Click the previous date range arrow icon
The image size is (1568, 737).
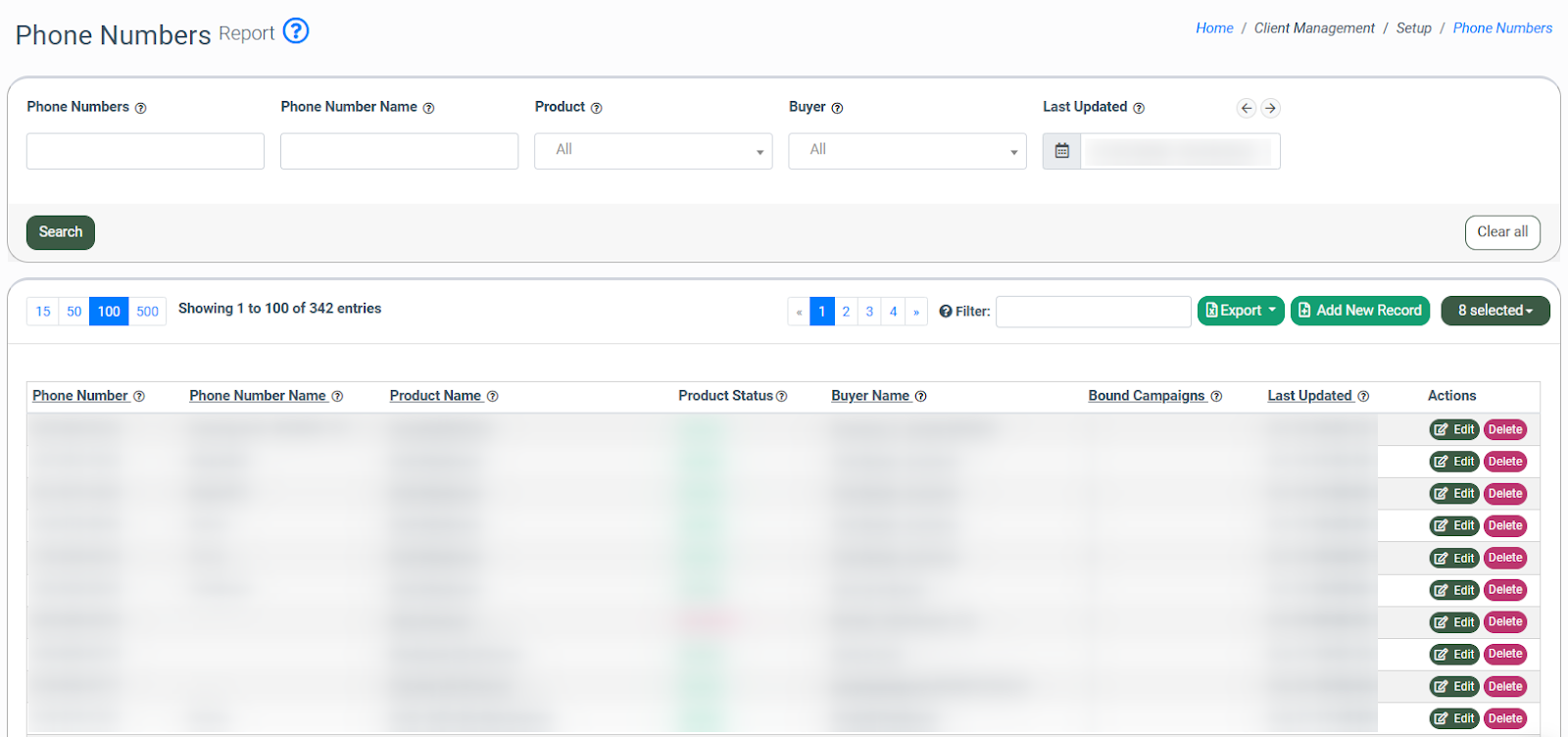(x=1246, y=108)
